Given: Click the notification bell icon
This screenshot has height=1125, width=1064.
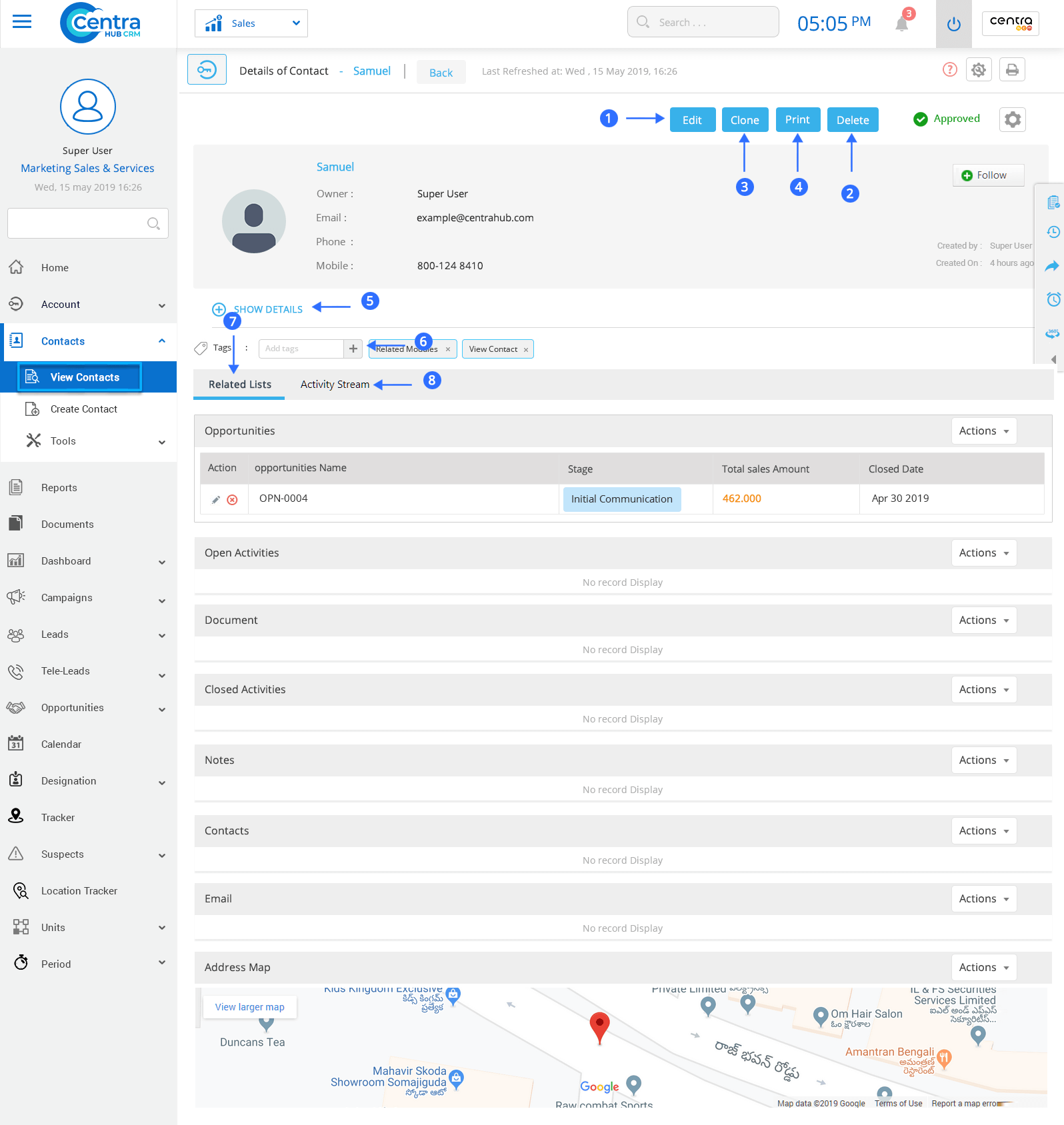Looking at the screenshot, I should [x=902, y=24].
